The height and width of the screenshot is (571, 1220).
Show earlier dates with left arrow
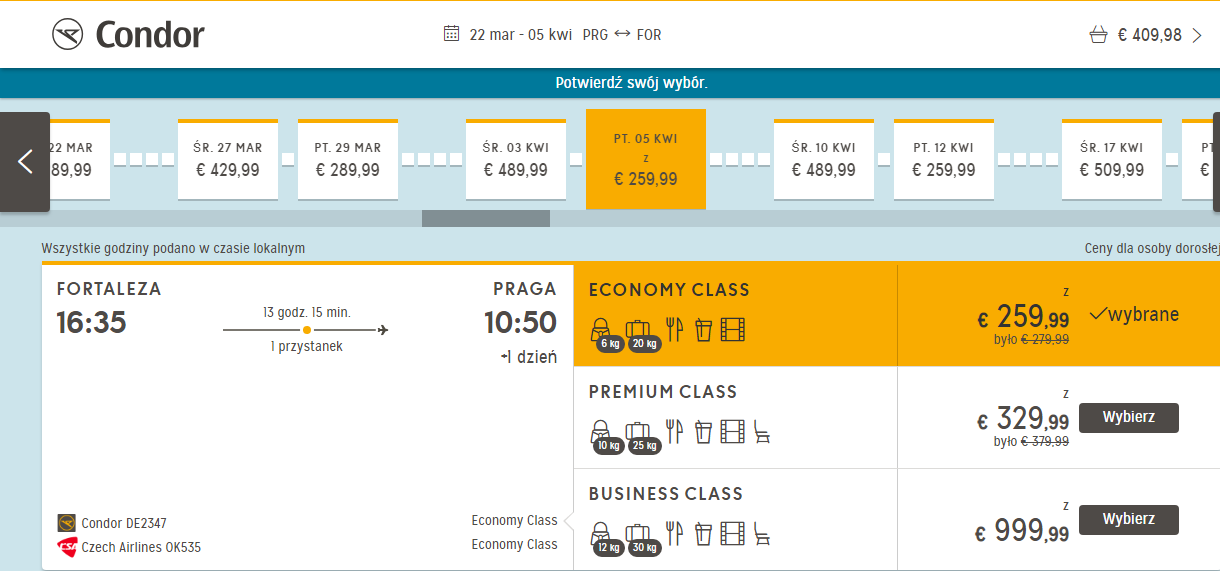coord(25,162)
